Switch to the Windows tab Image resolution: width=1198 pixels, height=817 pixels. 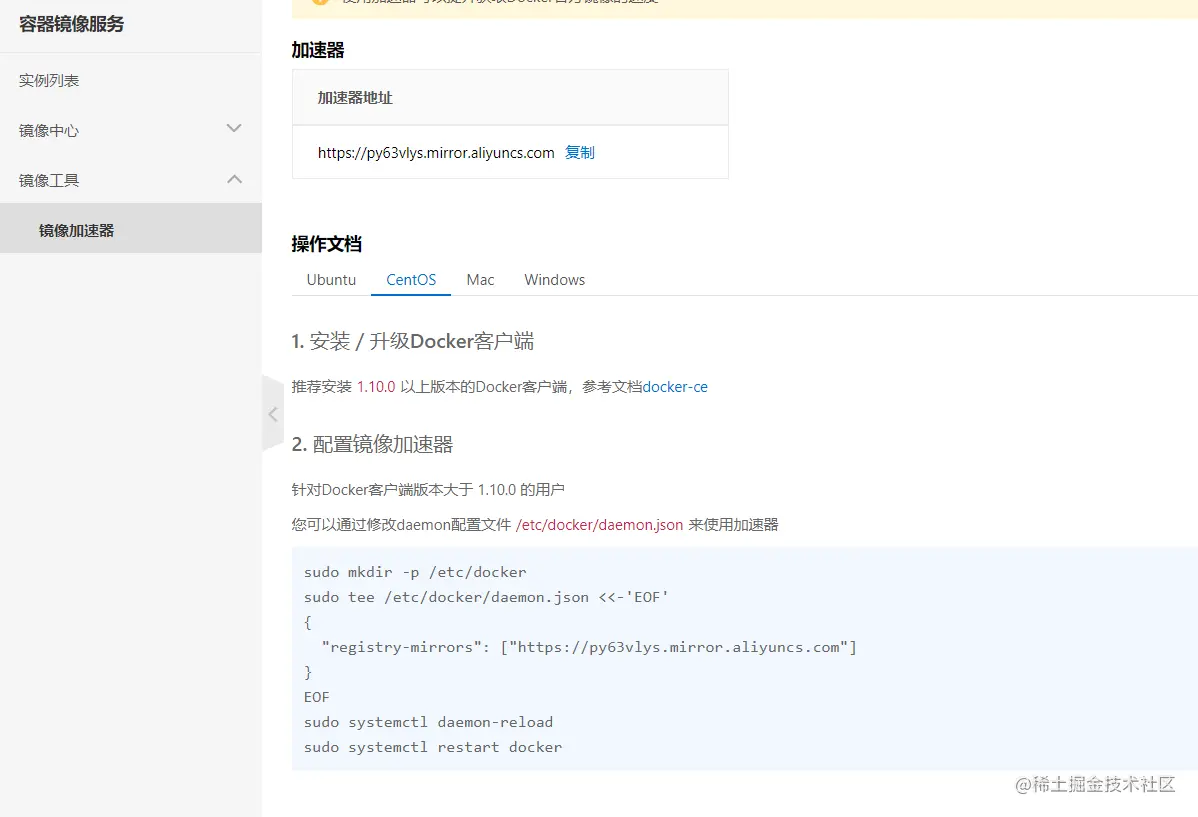pyautogui.click(x=555, y=280)
